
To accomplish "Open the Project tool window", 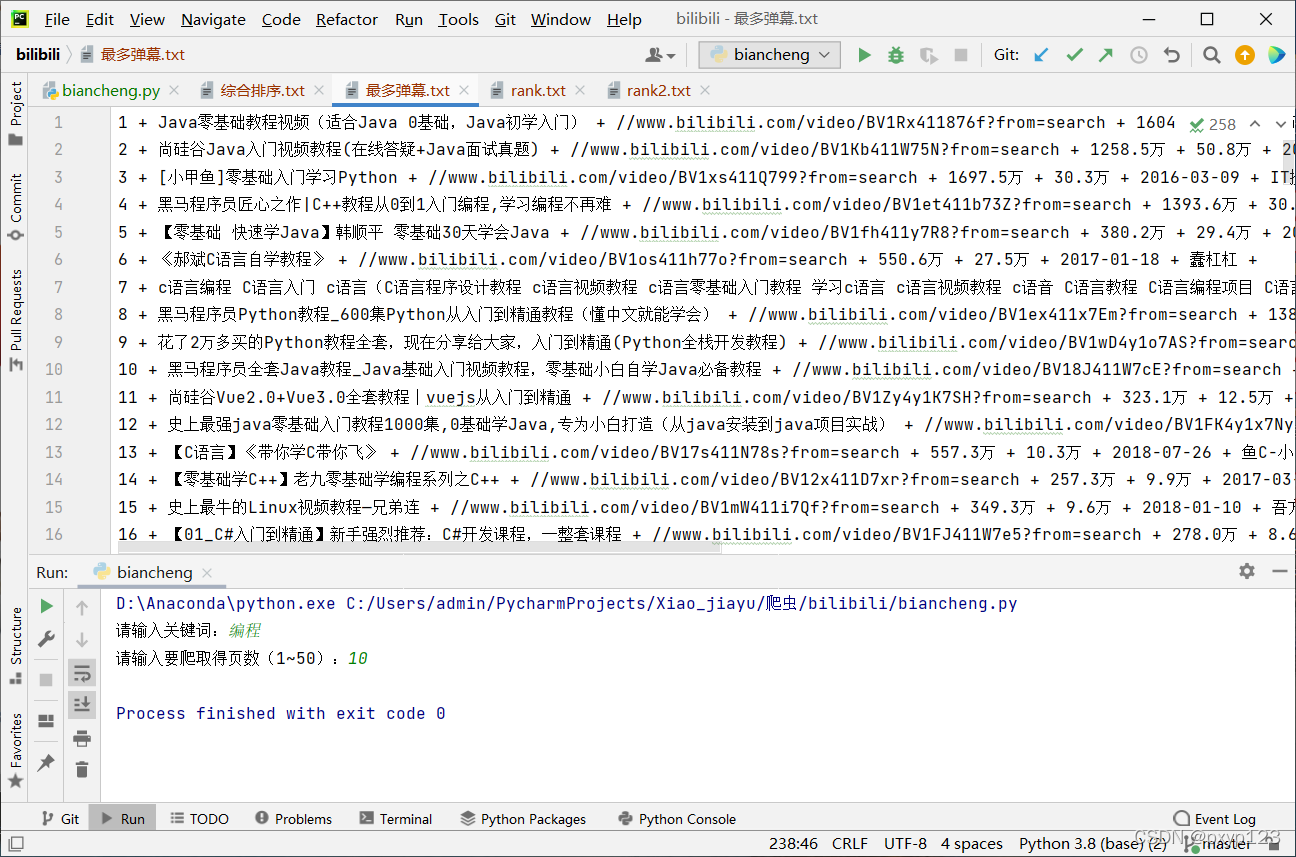I will pos(15,114).
